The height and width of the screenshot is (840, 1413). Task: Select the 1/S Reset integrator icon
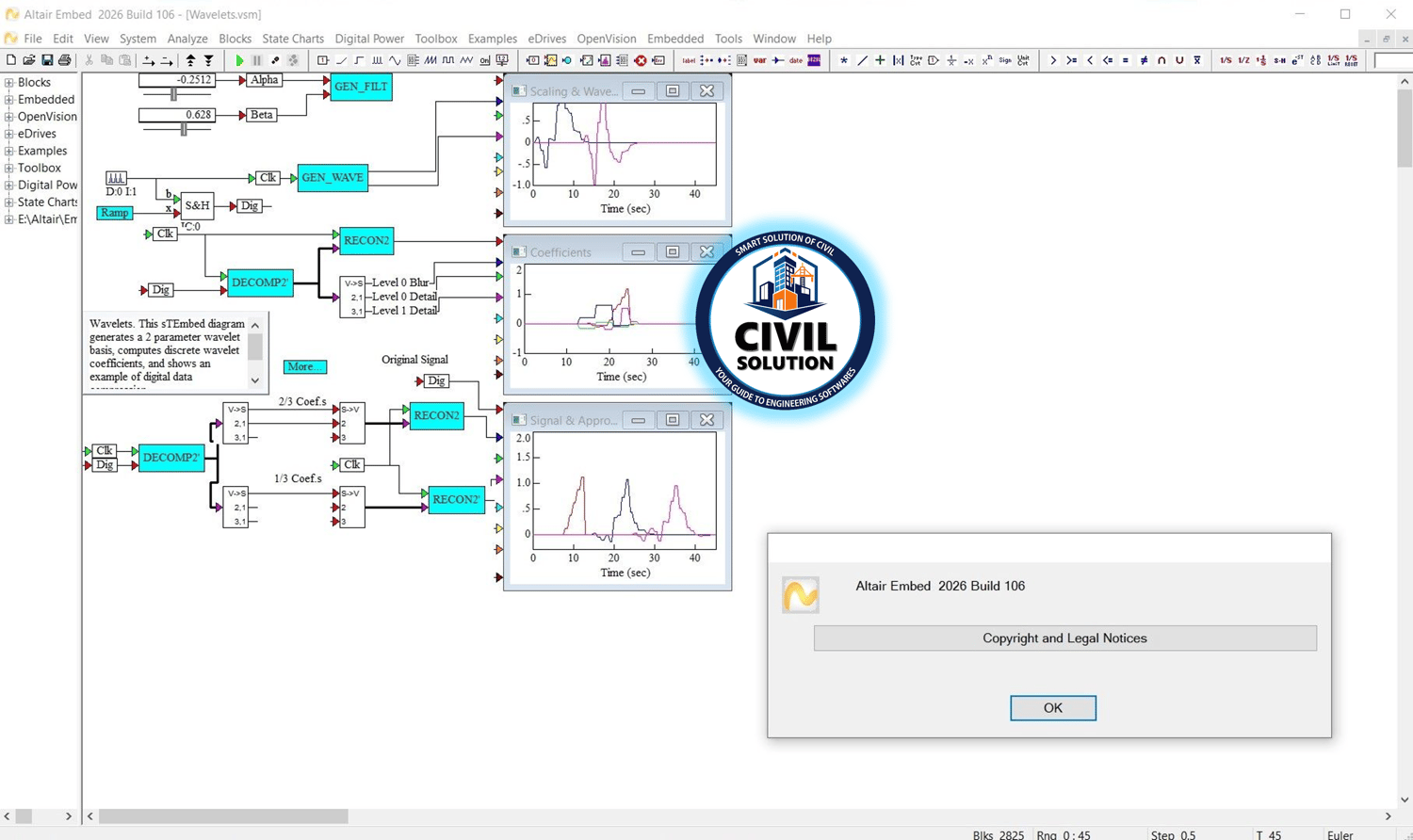pyautogui.click(x=1351, y=60)
